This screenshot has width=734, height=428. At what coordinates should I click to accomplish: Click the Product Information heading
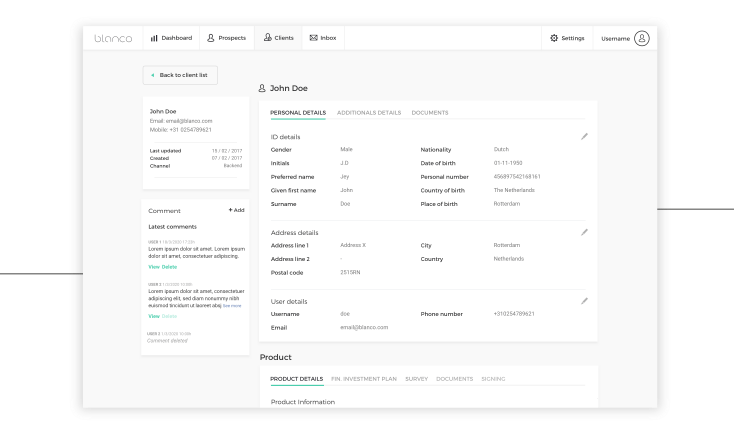pos(303,402)
